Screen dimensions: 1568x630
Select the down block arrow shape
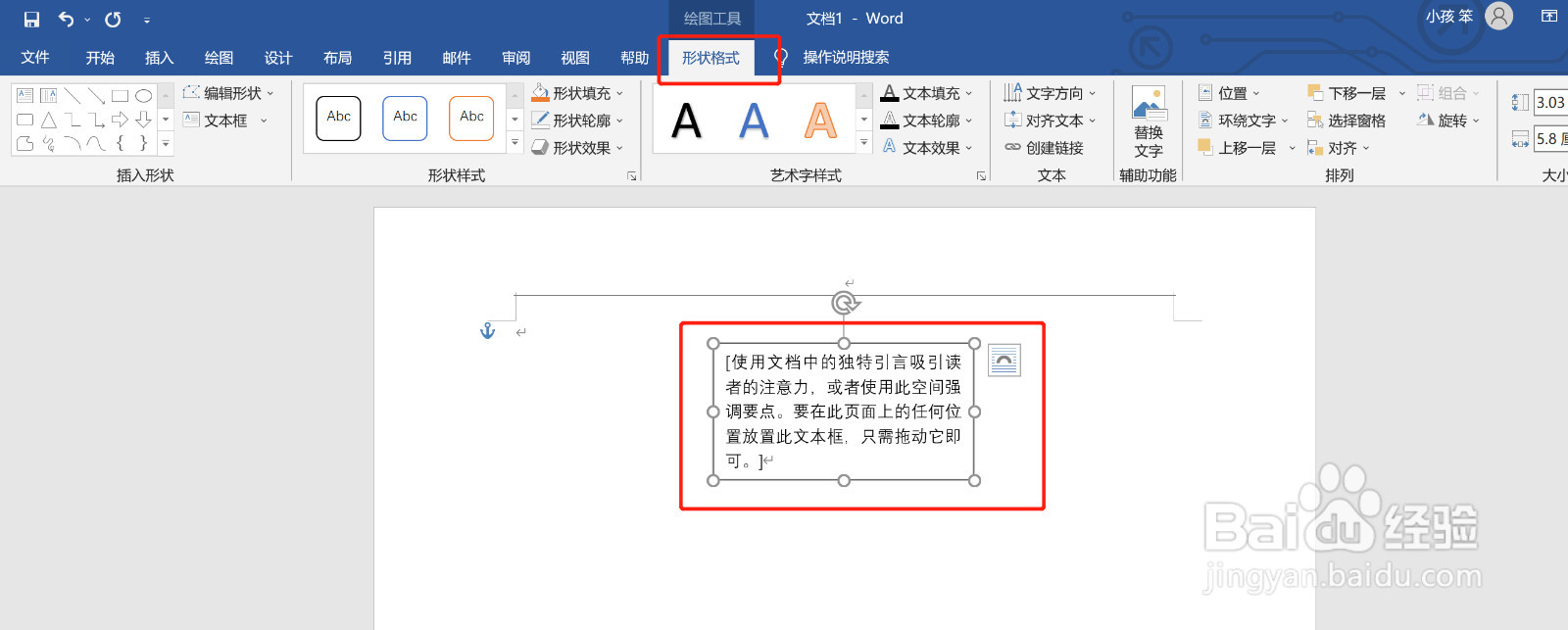pyautogui.click(x=143, y=120)
